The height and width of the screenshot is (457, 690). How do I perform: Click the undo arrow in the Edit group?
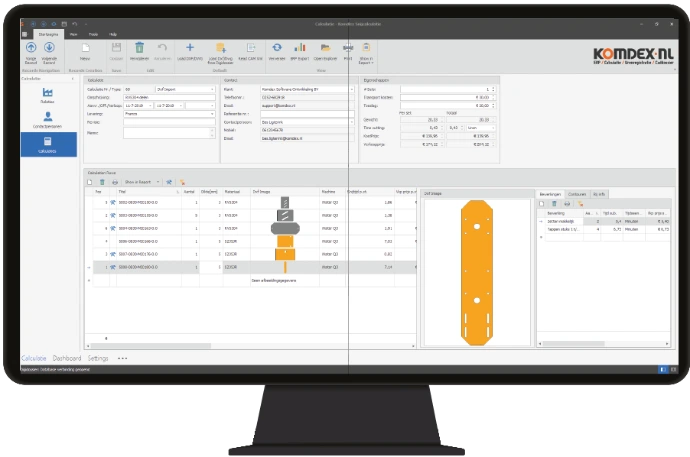click(162, 47)
